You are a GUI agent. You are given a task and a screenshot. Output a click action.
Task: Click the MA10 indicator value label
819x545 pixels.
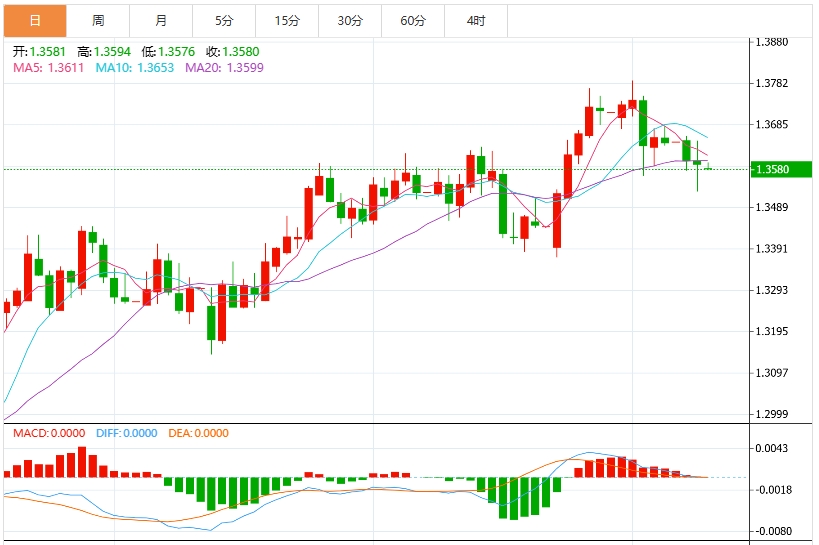(x=135, y=67)
